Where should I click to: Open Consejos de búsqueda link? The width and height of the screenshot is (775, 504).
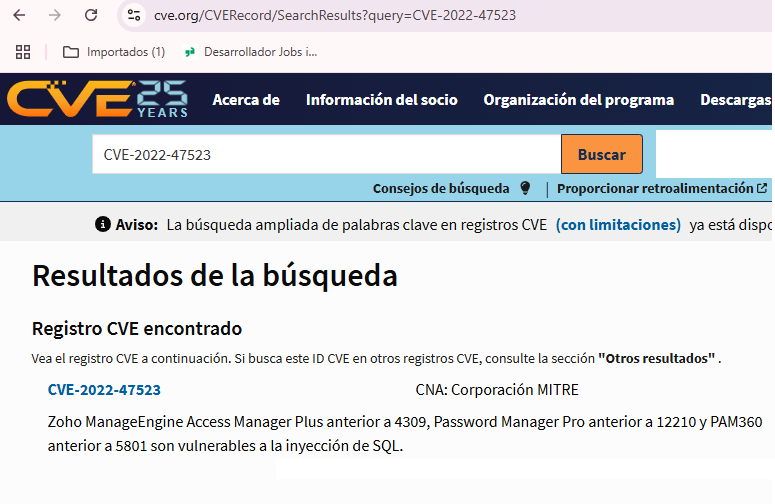click(x=441, y=188)
